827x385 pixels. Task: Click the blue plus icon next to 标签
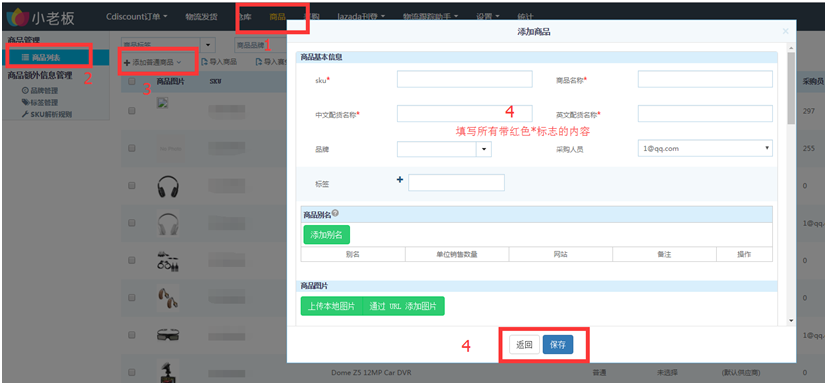click(400, 180)
